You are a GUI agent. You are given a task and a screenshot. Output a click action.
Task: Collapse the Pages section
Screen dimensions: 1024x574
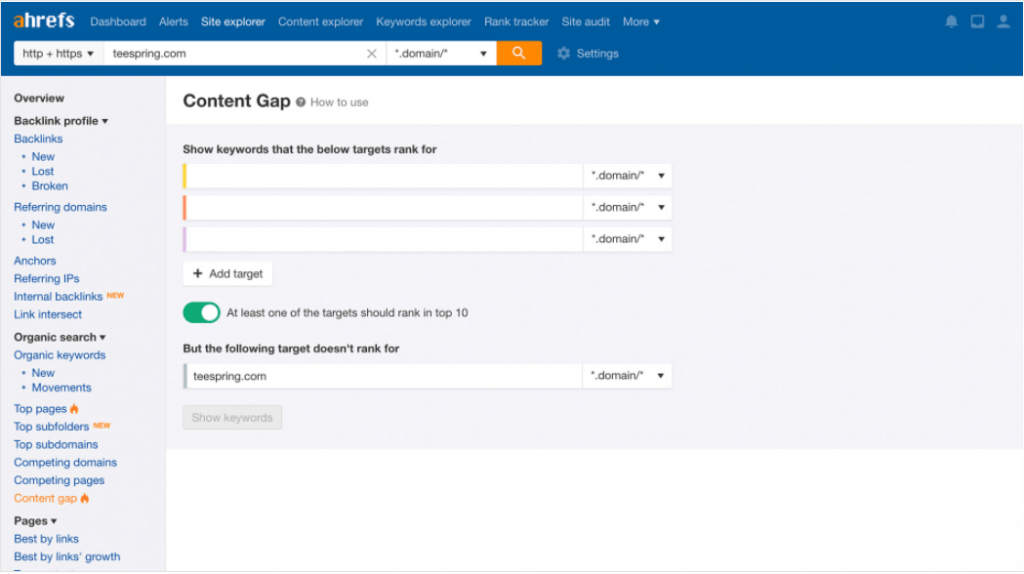[x=35, y=520]
